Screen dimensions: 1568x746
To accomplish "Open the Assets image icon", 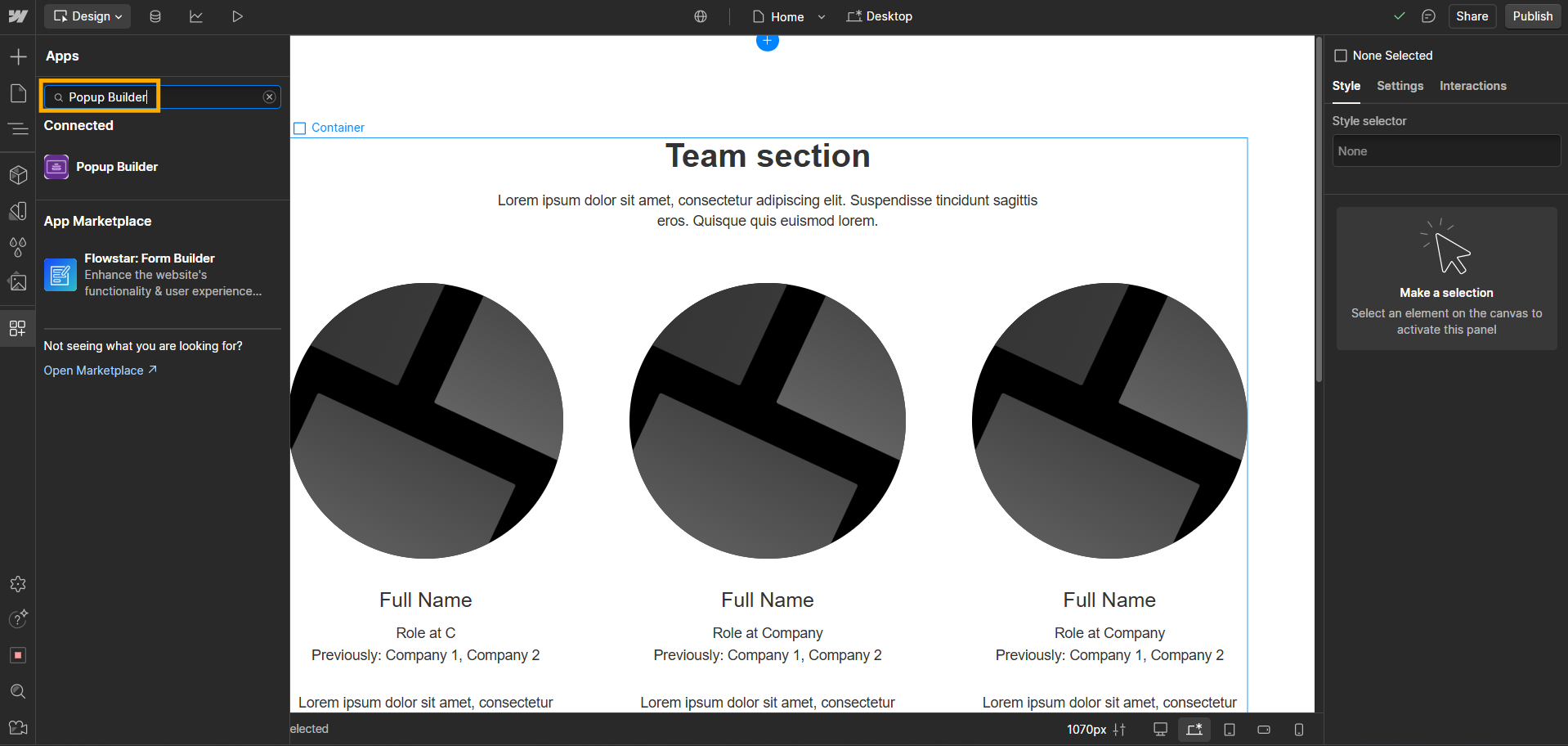I will [18, 282].
